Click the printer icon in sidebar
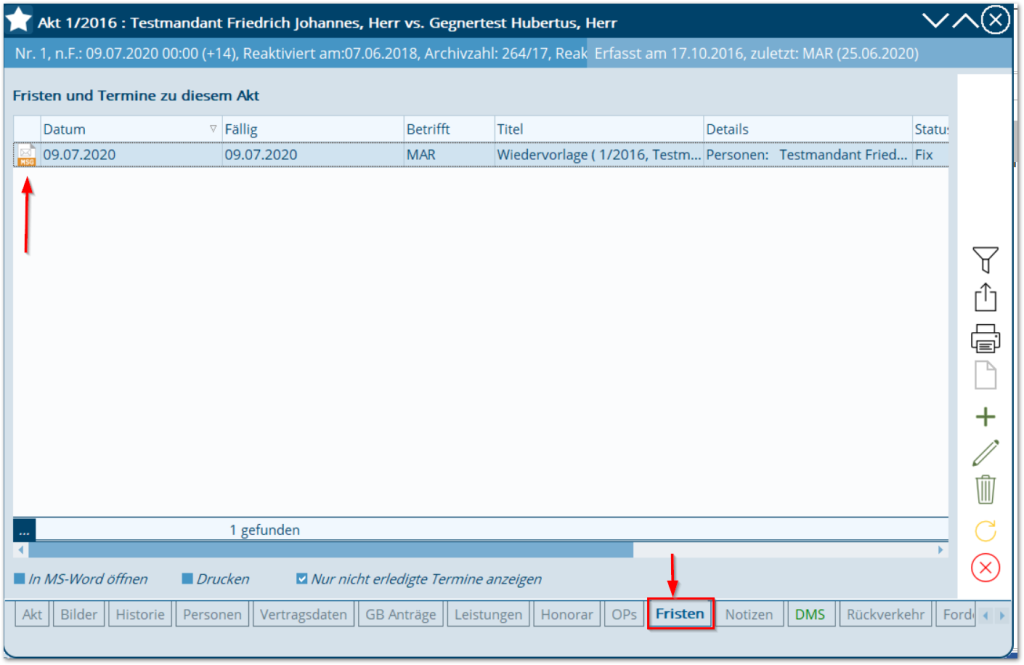Viewport: 1024px width, 665px height. (x=985, y=338)
